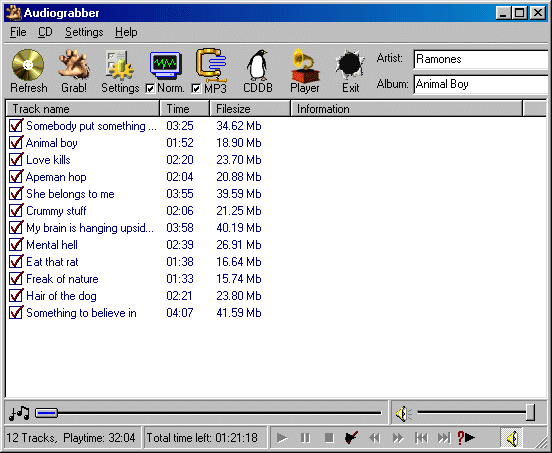Click into the Album field showing Animal Boy
This screenshot has width=552, height=453.
pyautogui.click(x=481, y=84)
